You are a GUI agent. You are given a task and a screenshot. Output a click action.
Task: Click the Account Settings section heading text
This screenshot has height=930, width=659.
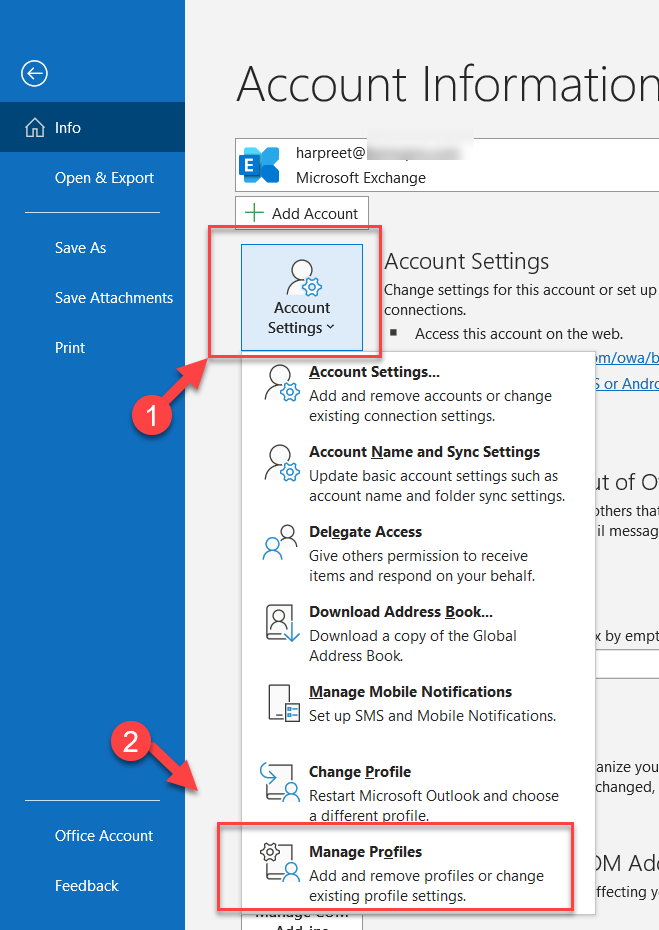point(467,261)
